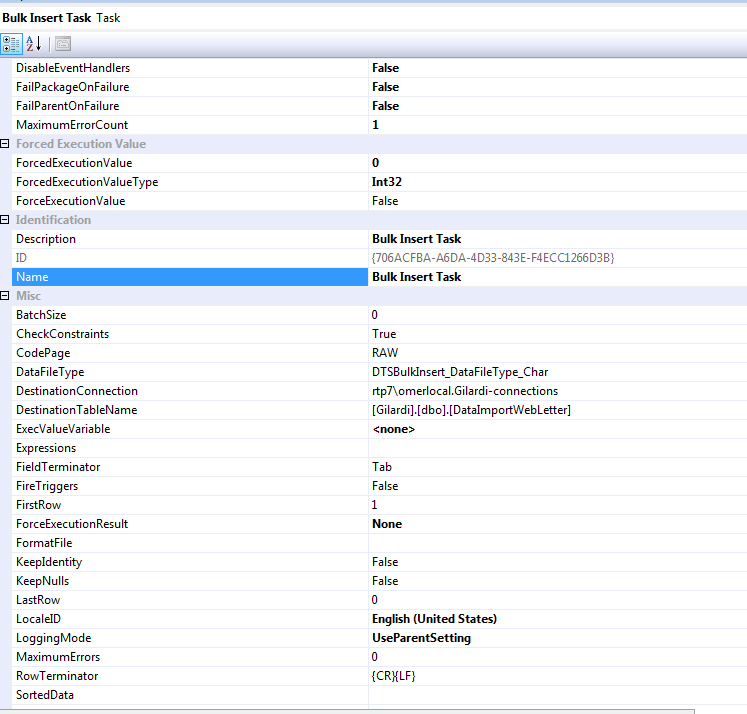747x714 pixels.
Task: Select the MaximumErrors property
Action: 58,657
